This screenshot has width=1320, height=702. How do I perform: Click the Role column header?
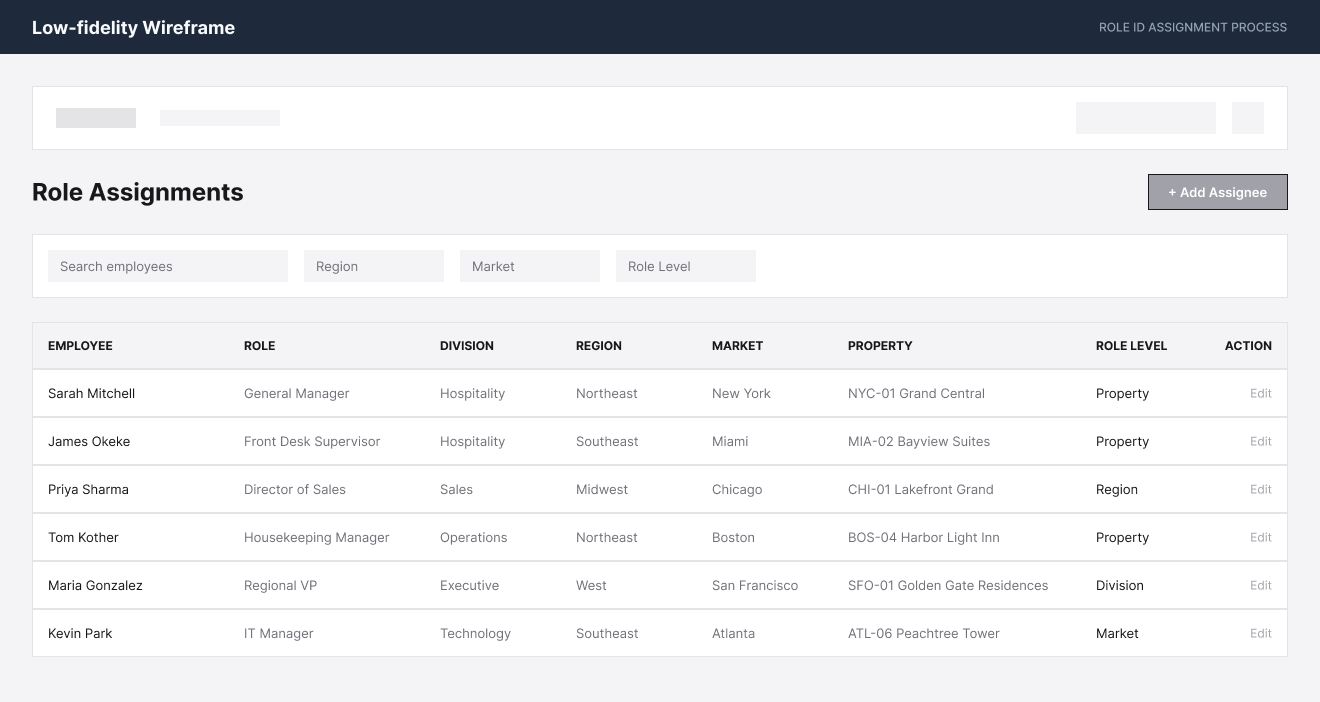coord(259,346)
